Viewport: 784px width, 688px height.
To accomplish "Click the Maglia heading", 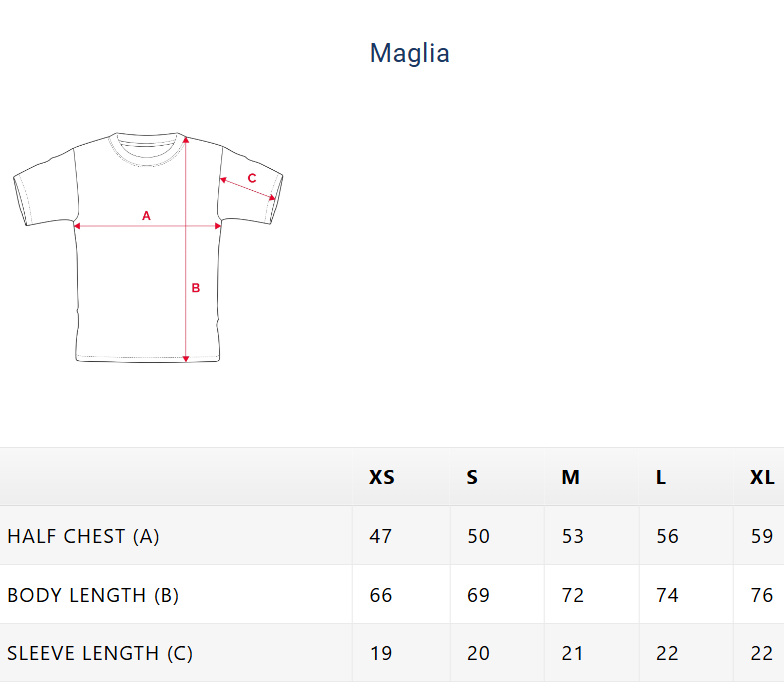I will 409,53.
